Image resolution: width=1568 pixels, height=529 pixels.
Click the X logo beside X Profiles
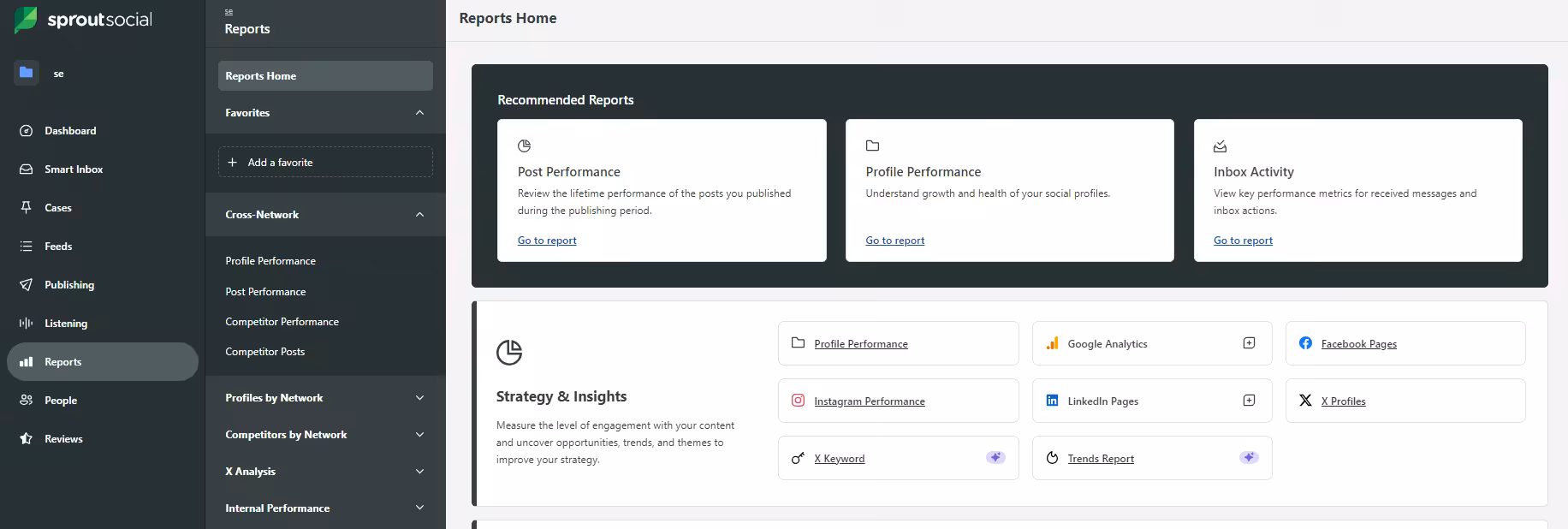[1305, 401]
